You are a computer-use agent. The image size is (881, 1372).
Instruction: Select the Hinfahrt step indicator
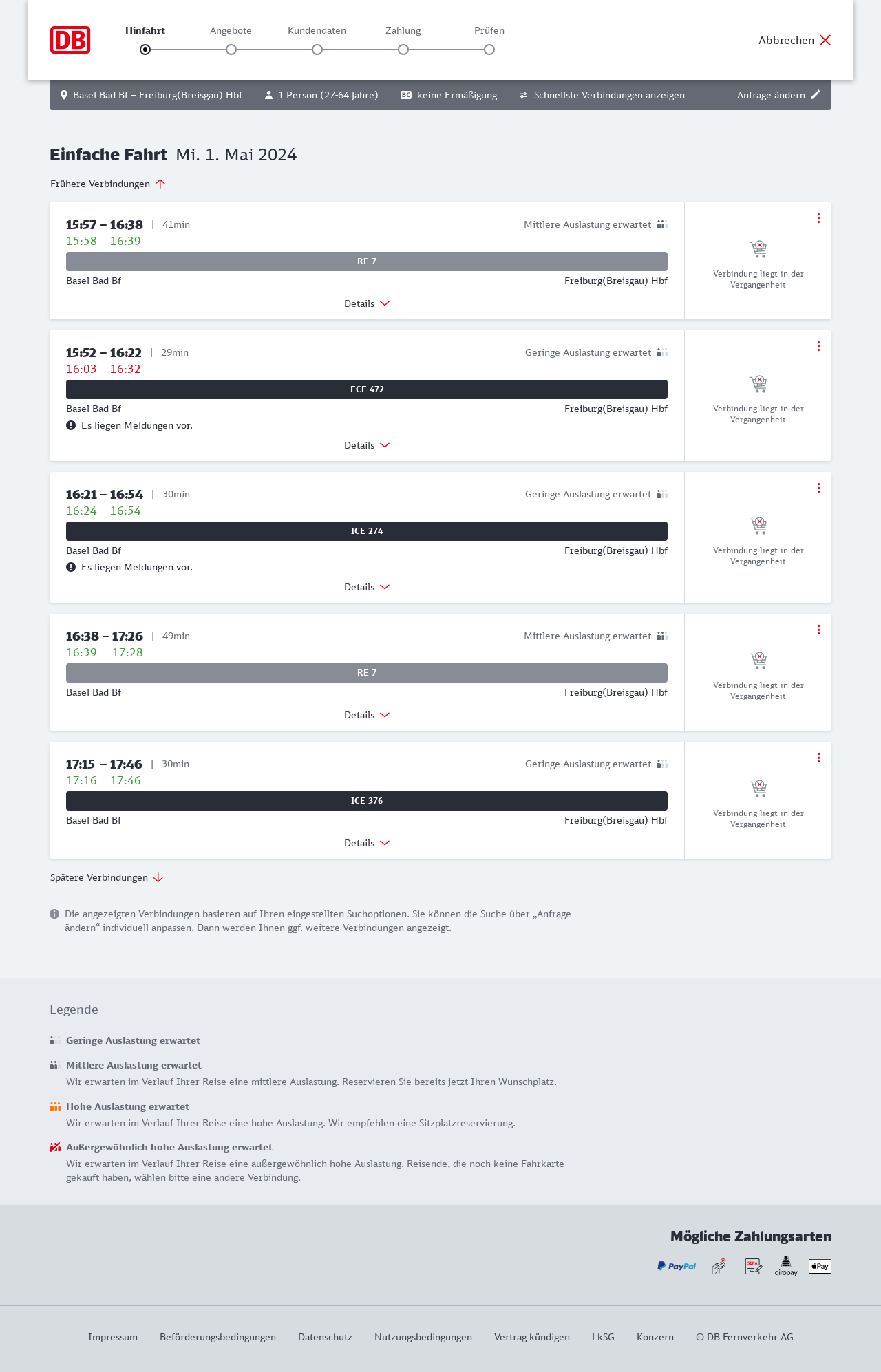(145, 50)
